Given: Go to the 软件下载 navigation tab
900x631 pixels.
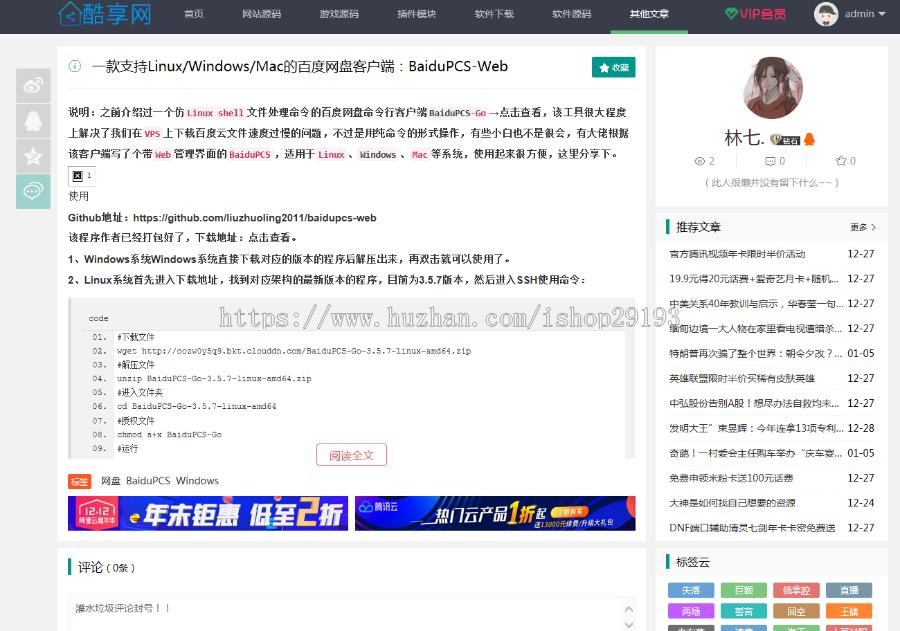Looking at the screenshot, I should (x=494, y=14).
